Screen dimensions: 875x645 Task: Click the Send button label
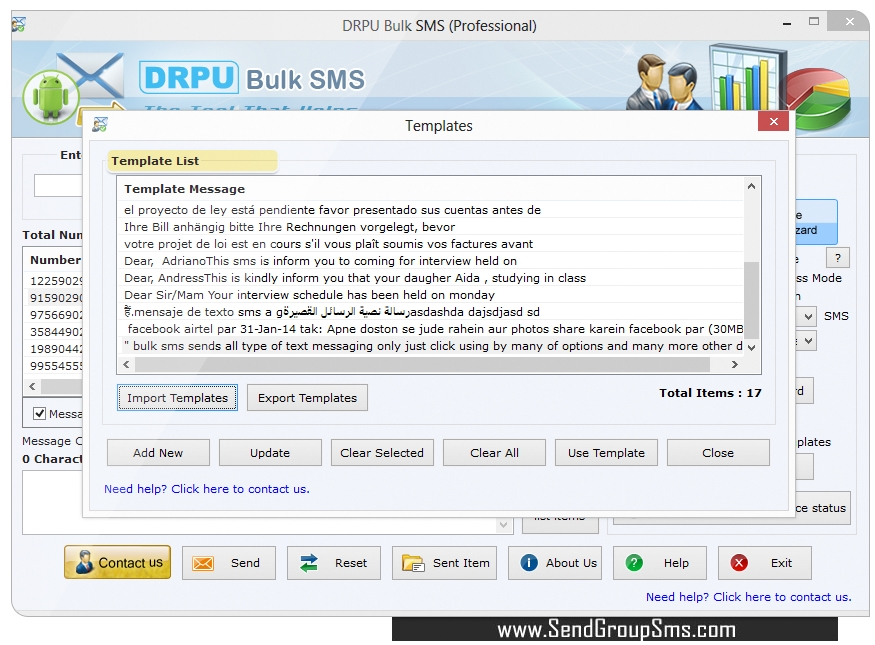pos(246,563)
